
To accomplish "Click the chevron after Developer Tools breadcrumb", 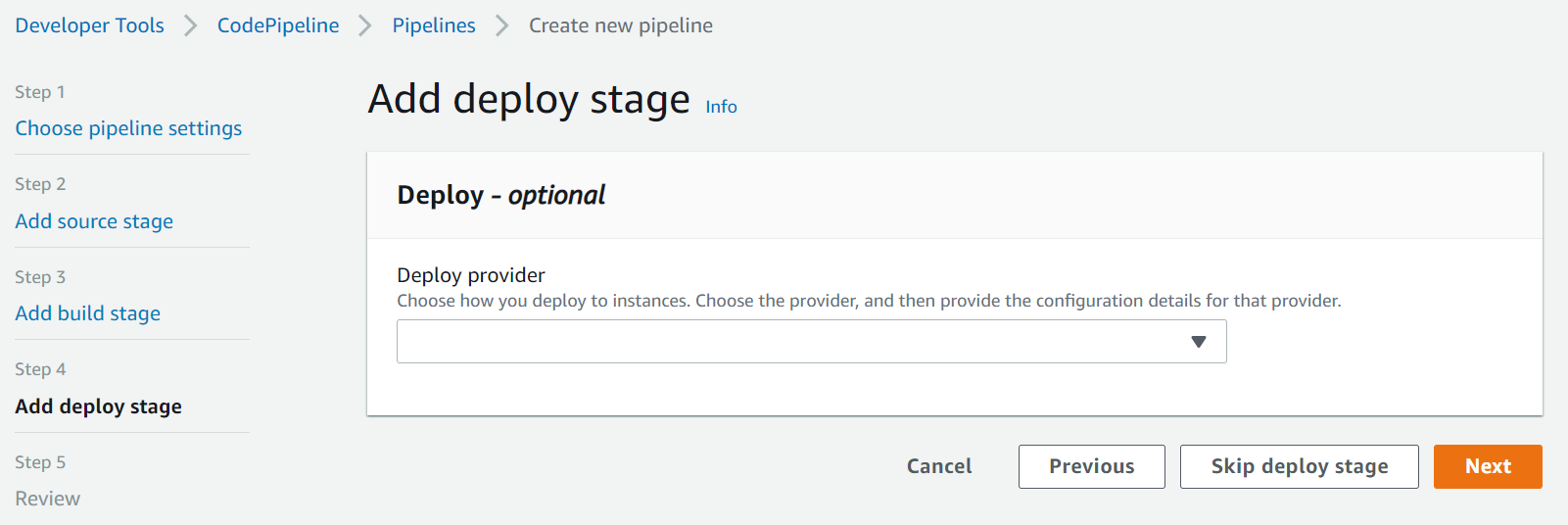I will [x=191, y=25].
